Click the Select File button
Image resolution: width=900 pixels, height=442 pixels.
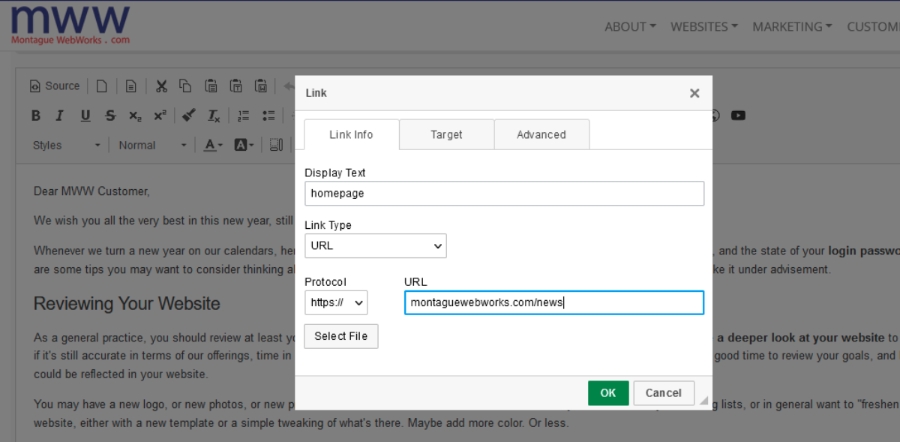341,336
